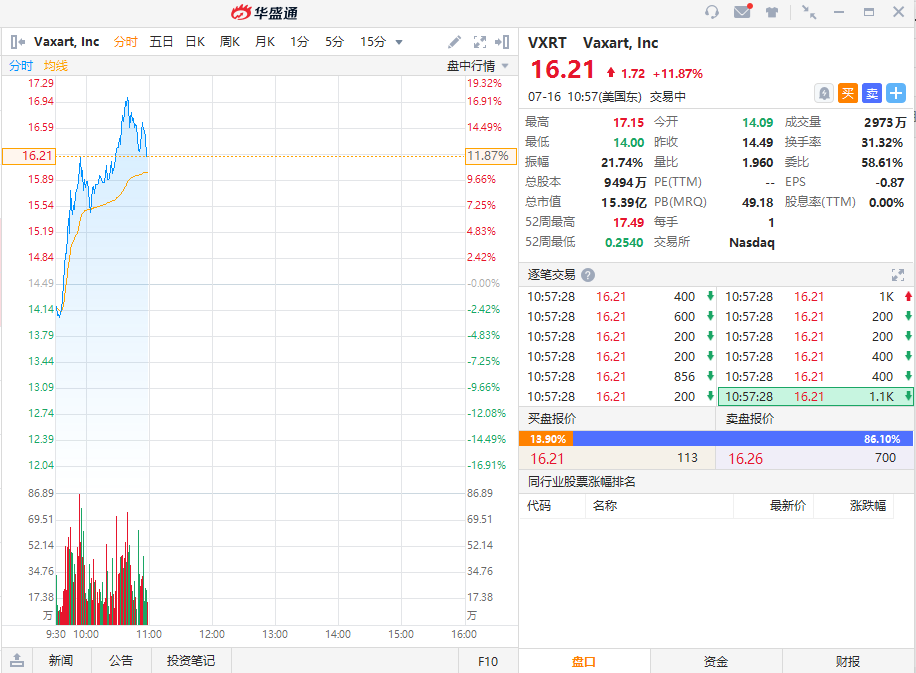Click the 16.21 current price marker on axis
This screenshot has width=916, height=673.
point(29,156)
